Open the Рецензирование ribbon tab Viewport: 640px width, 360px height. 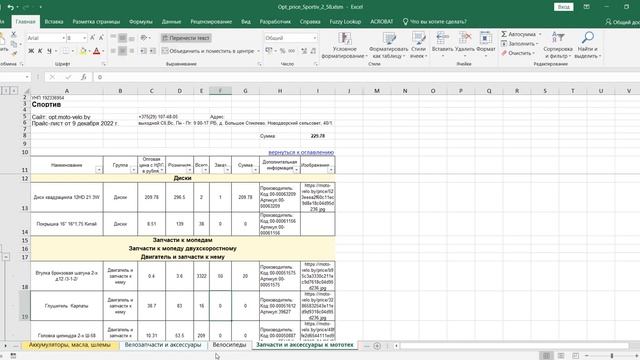pyautogui.click(x=211, y=22)
